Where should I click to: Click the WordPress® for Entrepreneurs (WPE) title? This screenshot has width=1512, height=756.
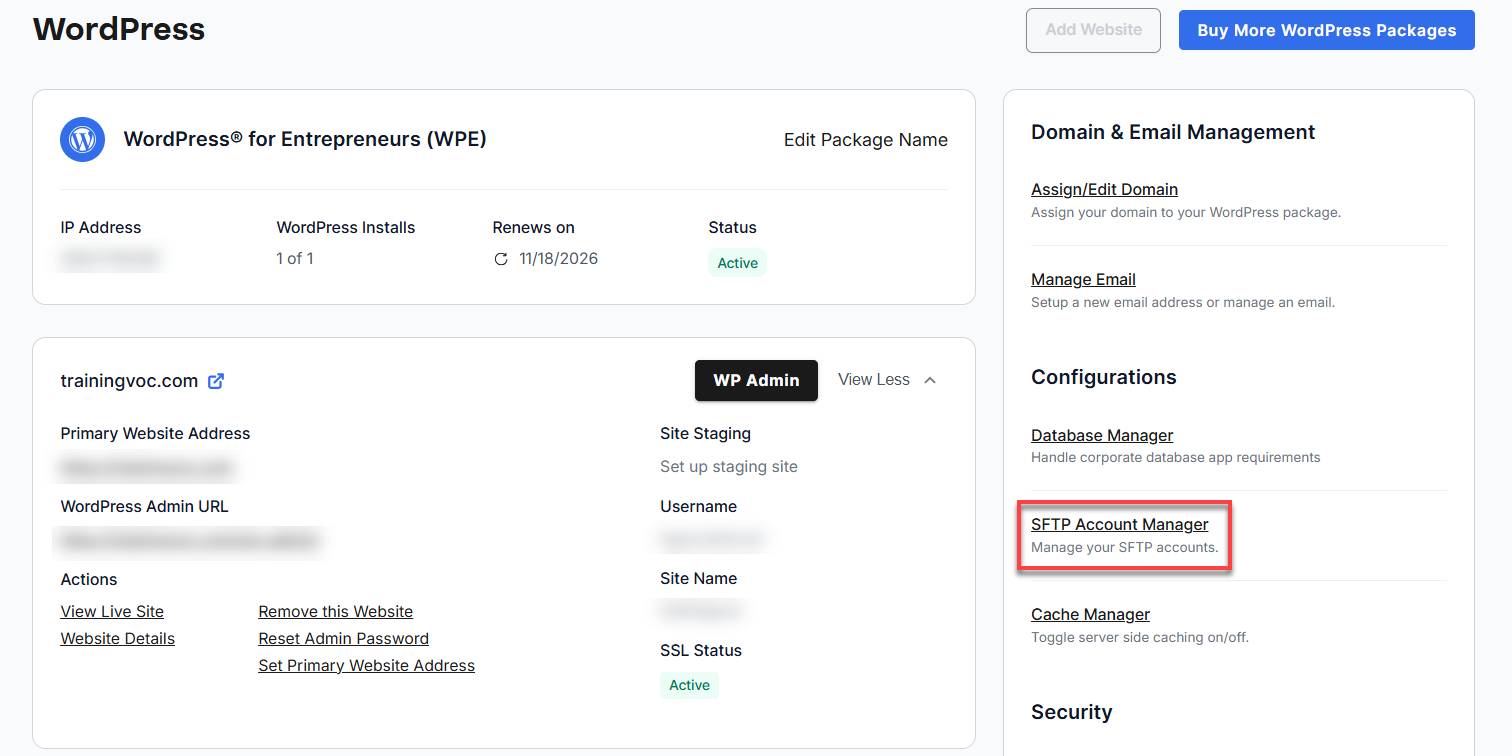point(305,139)
